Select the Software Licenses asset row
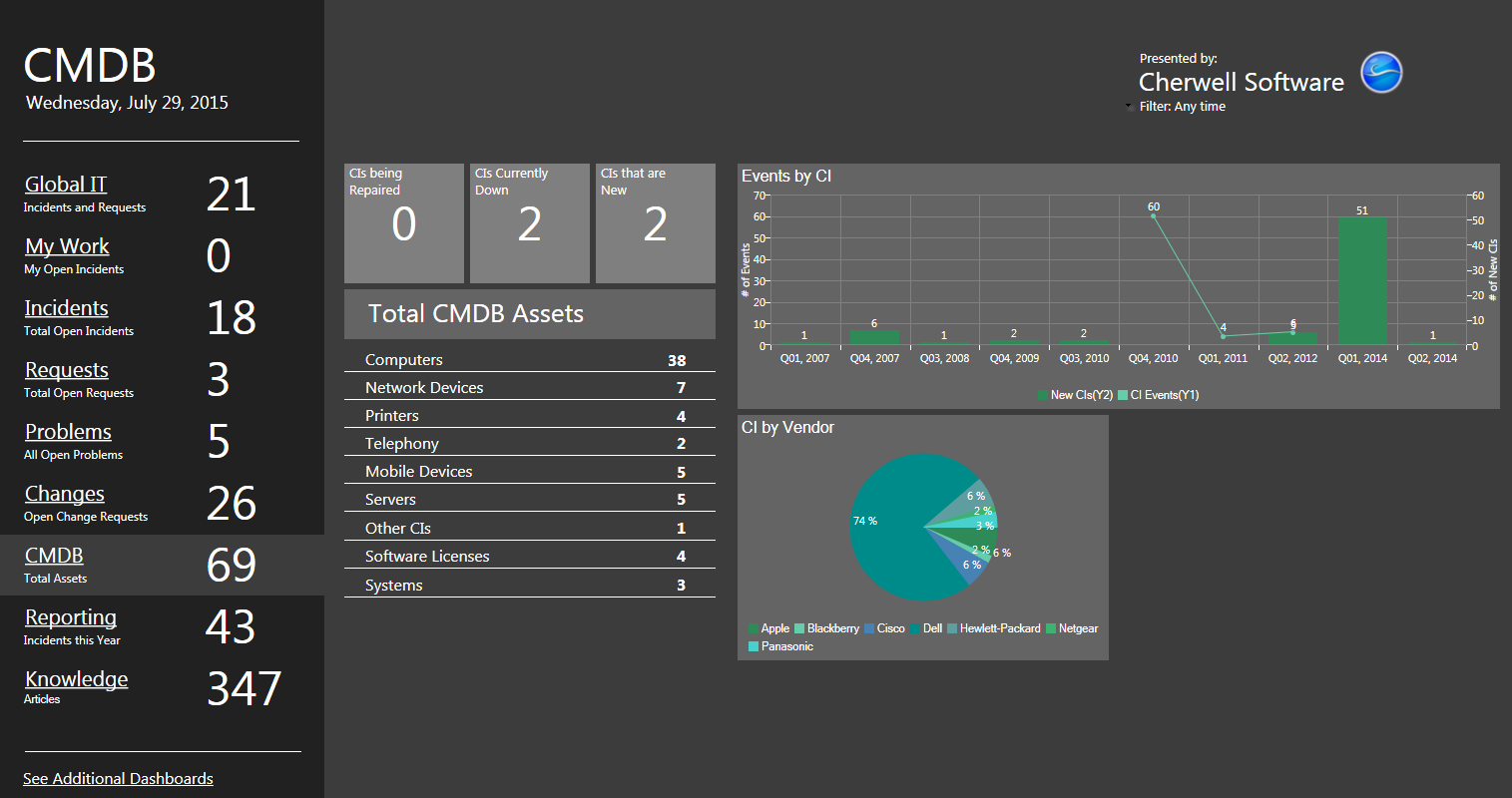The height and width of the screenshot is (798, 1512). coord(529,557)
